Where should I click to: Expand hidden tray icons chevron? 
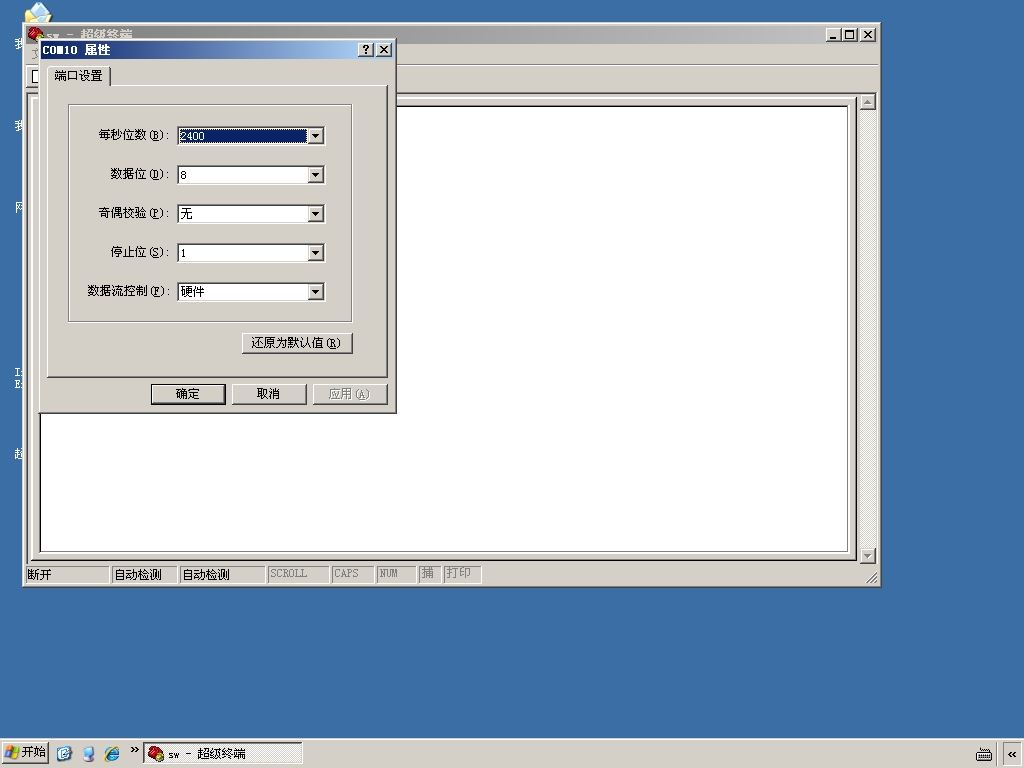1012,754
